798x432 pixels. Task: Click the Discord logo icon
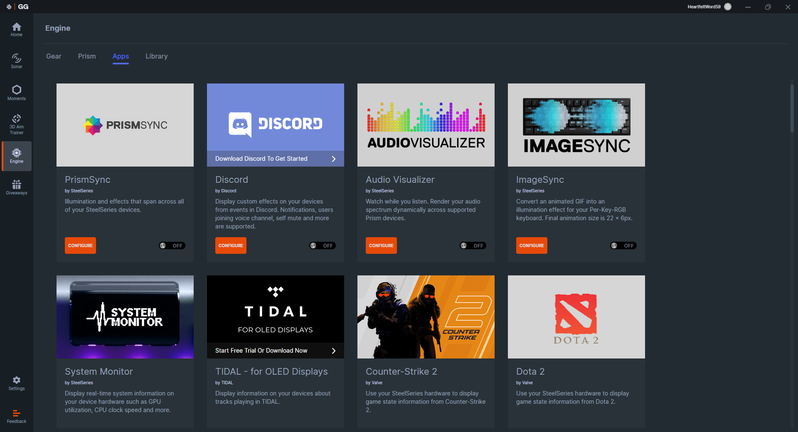click(240, 124)
